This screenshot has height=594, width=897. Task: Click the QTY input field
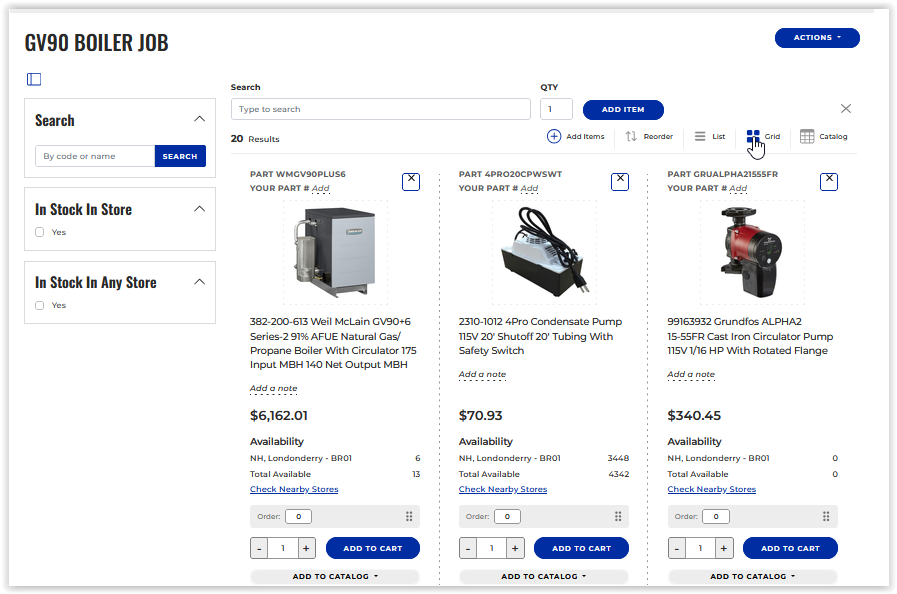[x=556, y=109]
